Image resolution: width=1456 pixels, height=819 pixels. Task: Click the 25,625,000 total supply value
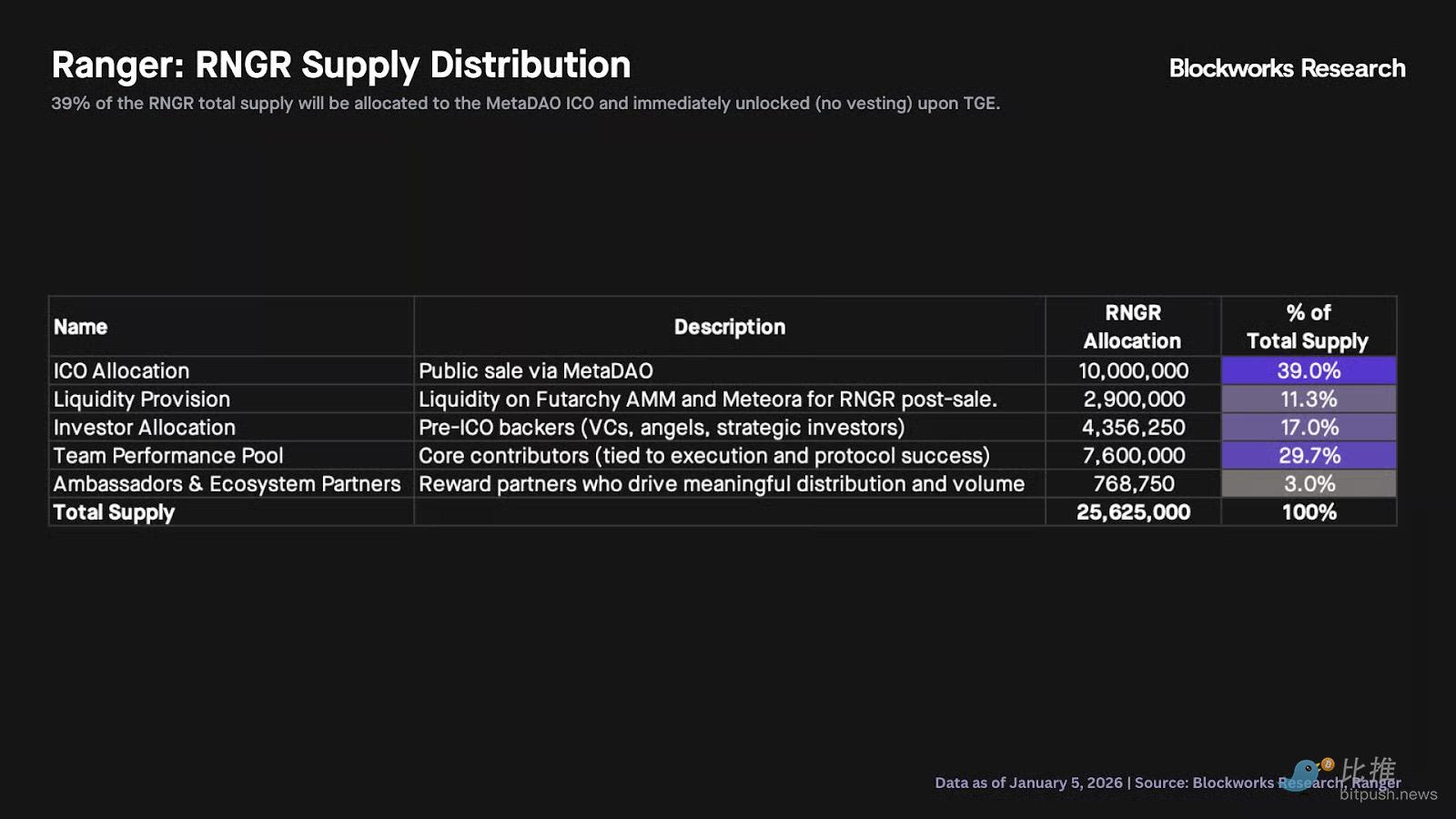click(1133, 512)
